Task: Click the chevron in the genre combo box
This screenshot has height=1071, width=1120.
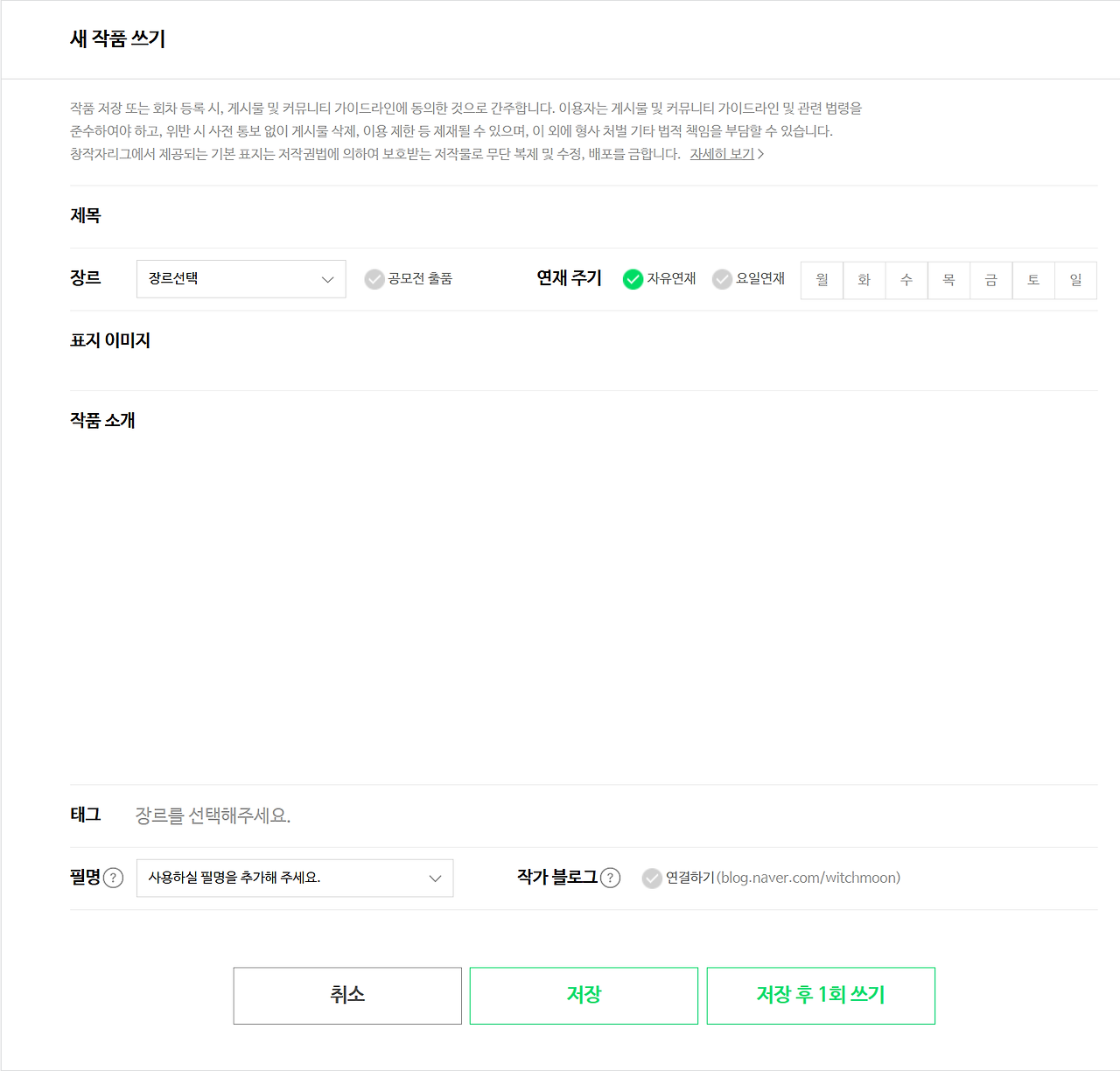Action: 328,280
